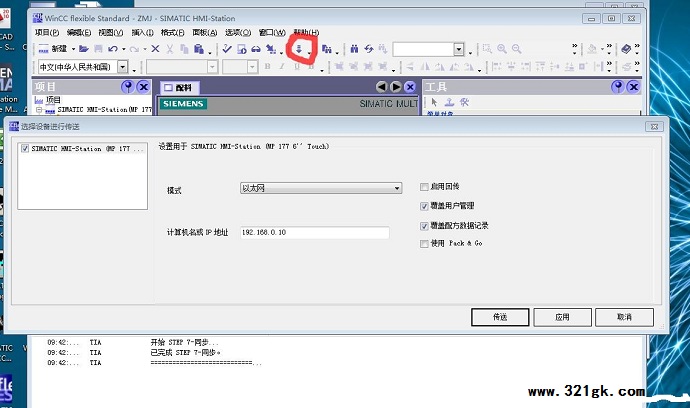
Task: Click the pin icon on 项目 panel
Action: tap(127, 87)
